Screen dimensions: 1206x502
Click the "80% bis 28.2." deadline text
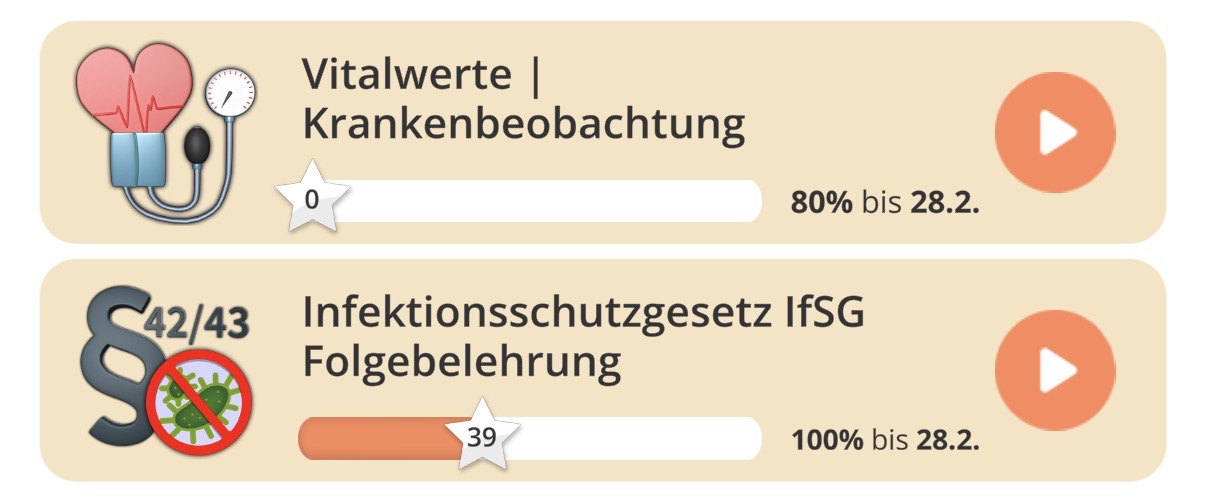pos(884,203)
